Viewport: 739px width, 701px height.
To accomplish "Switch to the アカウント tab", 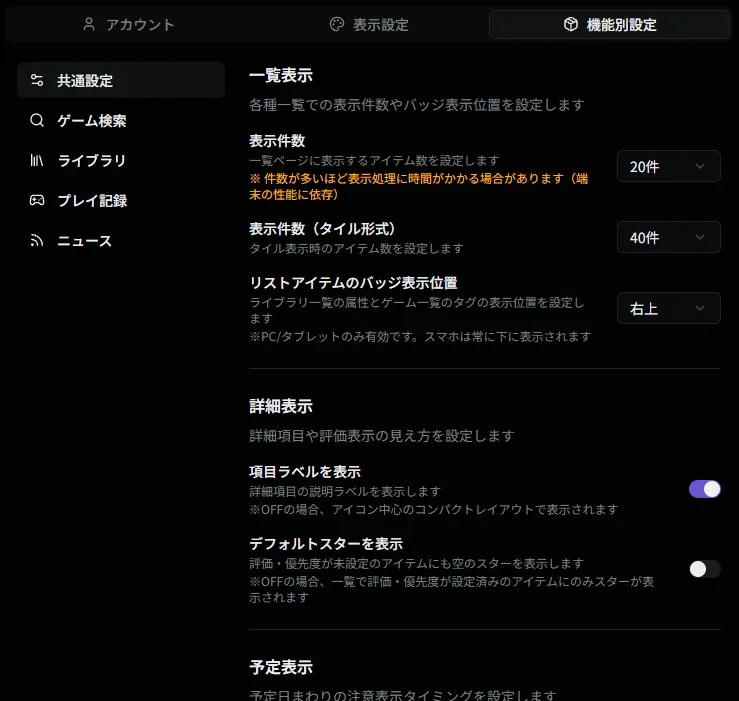I will (128, 25).
